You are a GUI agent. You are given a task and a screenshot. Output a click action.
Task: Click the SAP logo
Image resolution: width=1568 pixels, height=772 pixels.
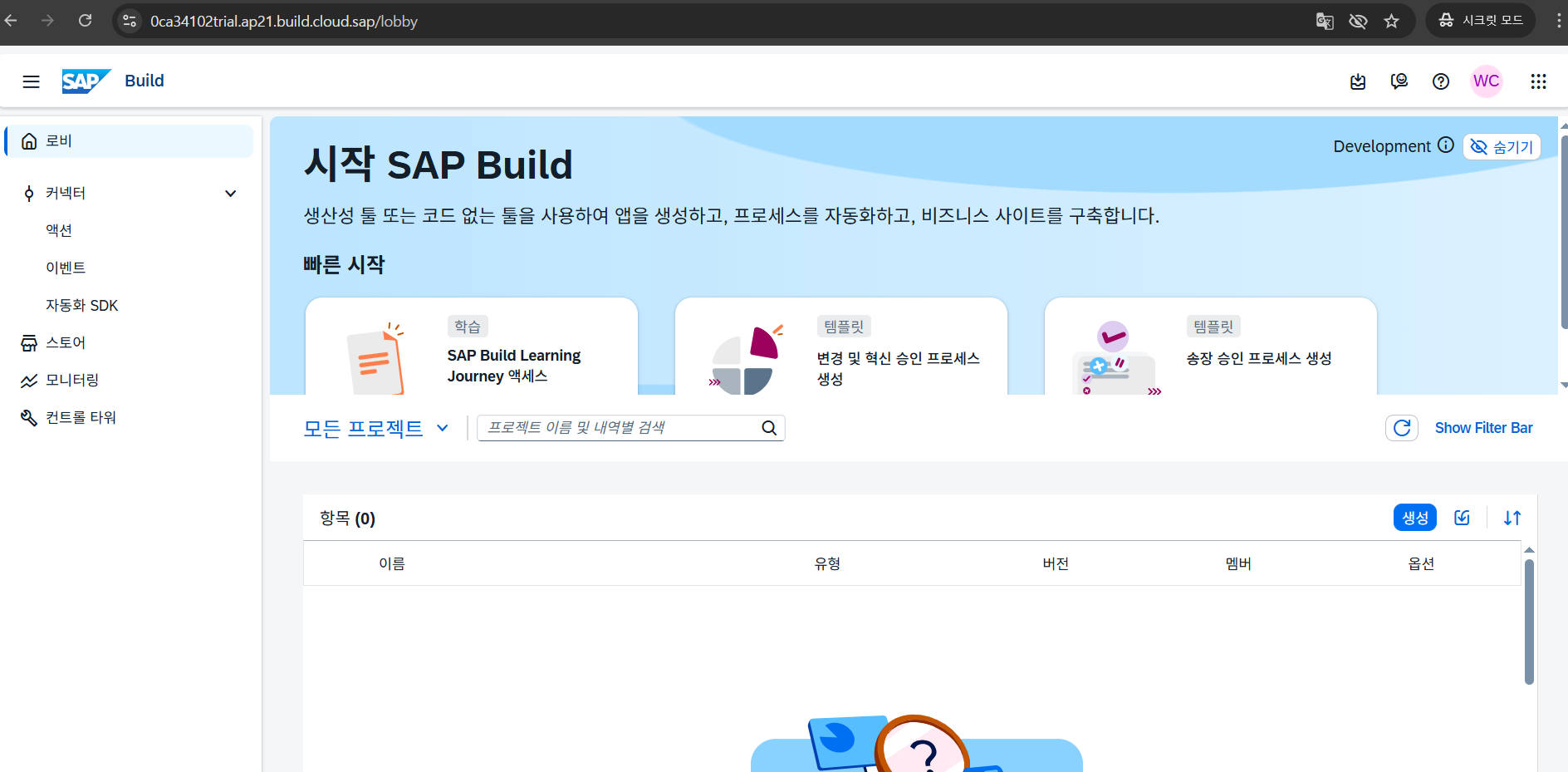(86, 81)
